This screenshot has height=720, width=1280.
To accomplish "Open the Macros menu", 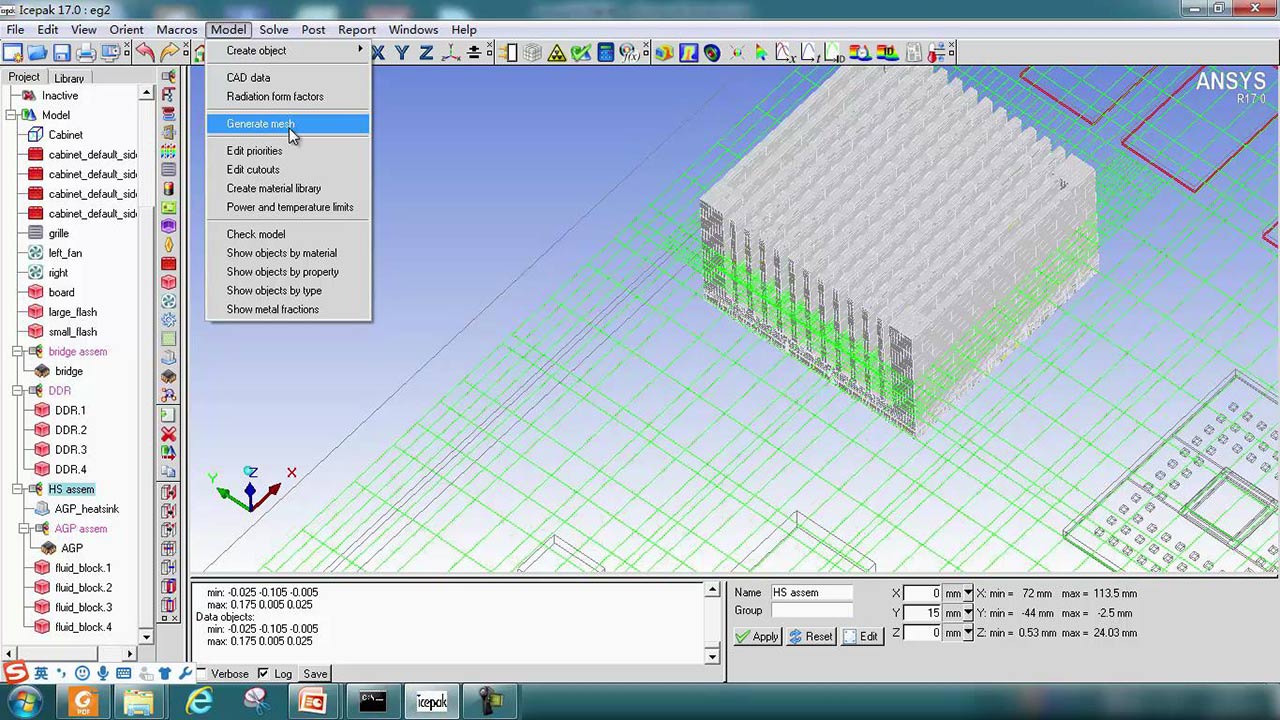I will [177, 30].
